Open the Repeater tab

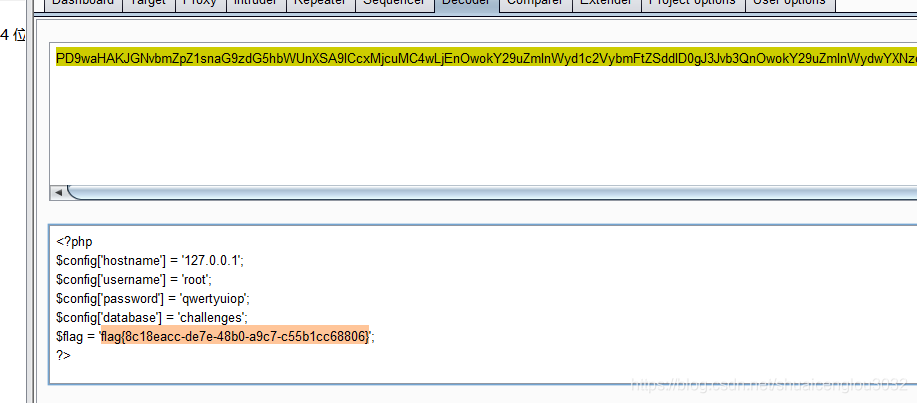coord(319,4)
